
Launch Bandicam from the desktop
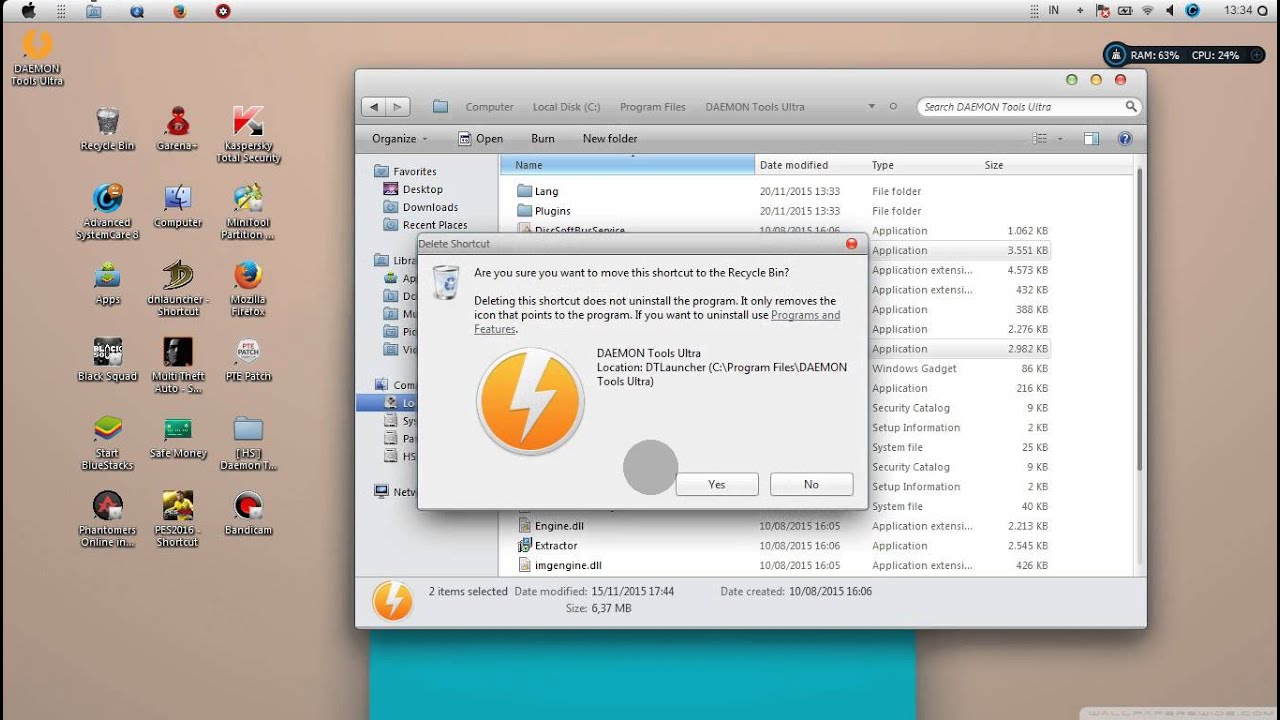[x=248, y=514]
